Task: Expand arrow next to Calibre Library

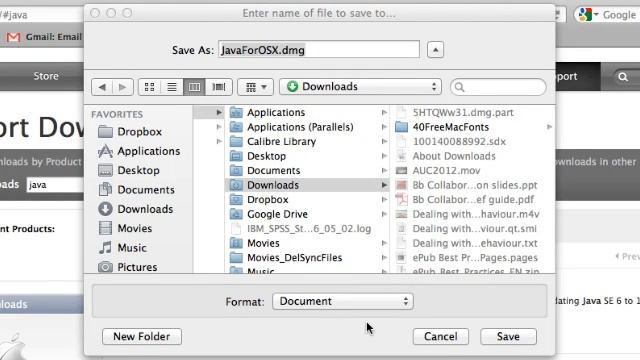Action: click(384, 142)
